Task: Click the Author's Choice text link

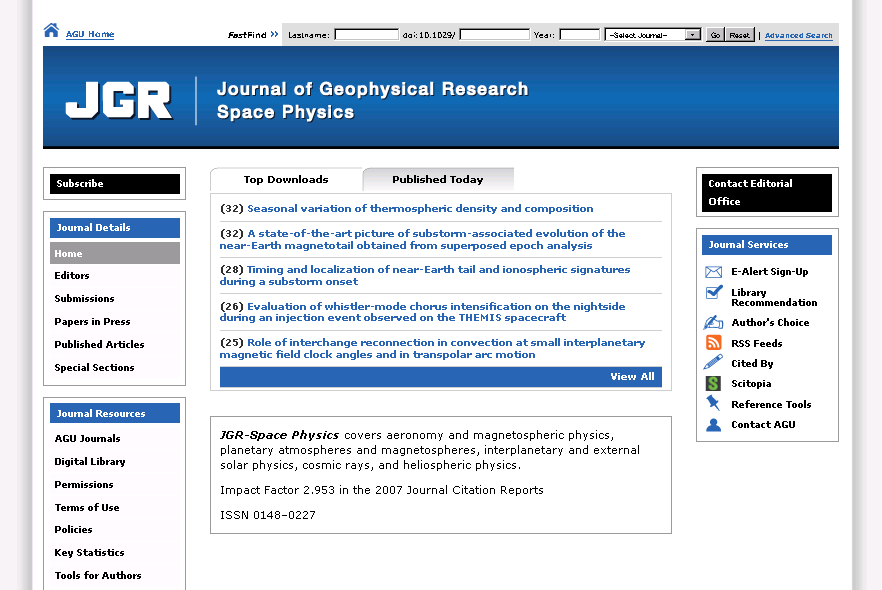Action: (770, 323)
